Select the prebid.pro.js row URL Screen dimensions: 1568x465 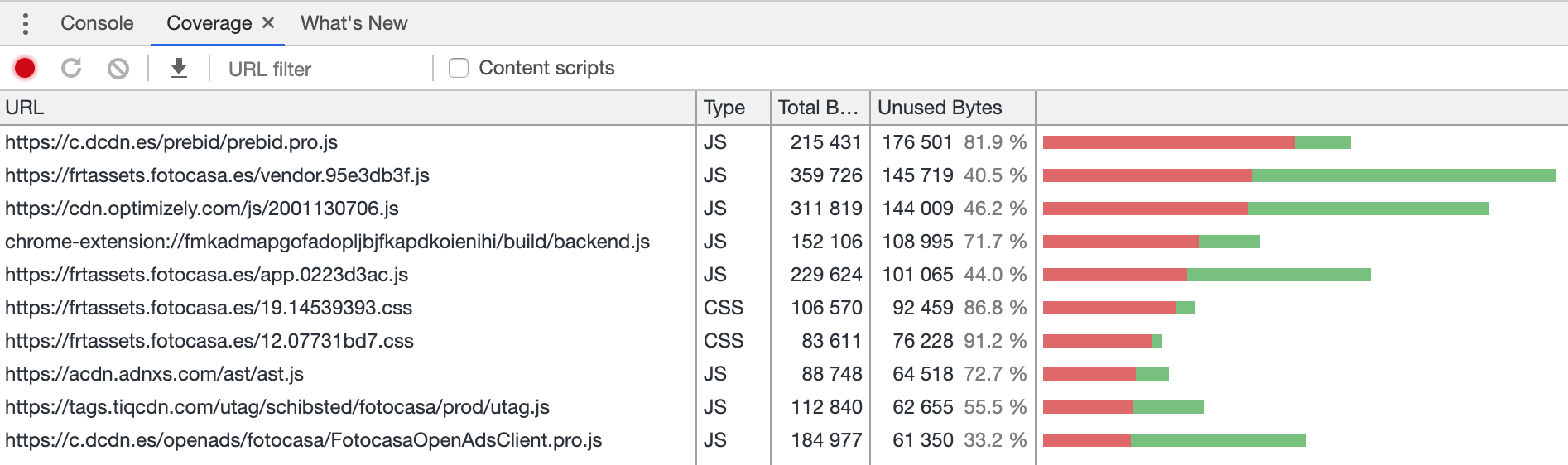point(171,142)
